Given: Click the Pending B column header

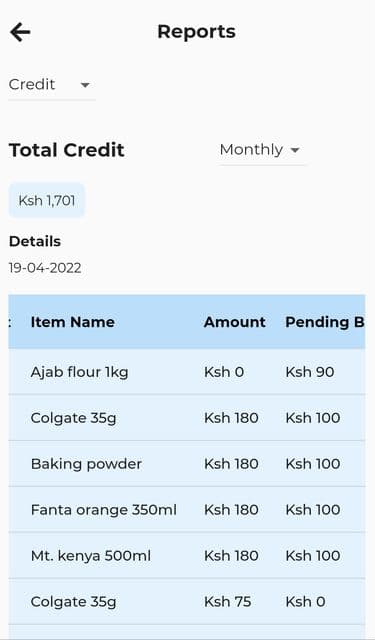Looking at the screenshot, I should (325, 322).
